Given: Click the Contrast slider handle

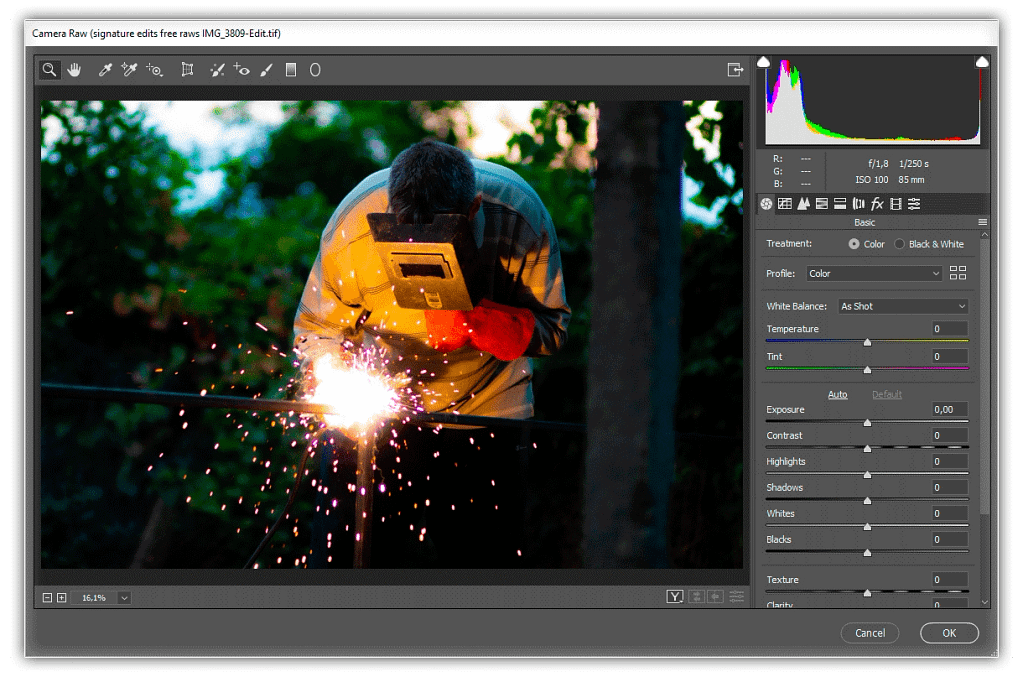Looking at the screenshot, I should (x=867, y=449).
